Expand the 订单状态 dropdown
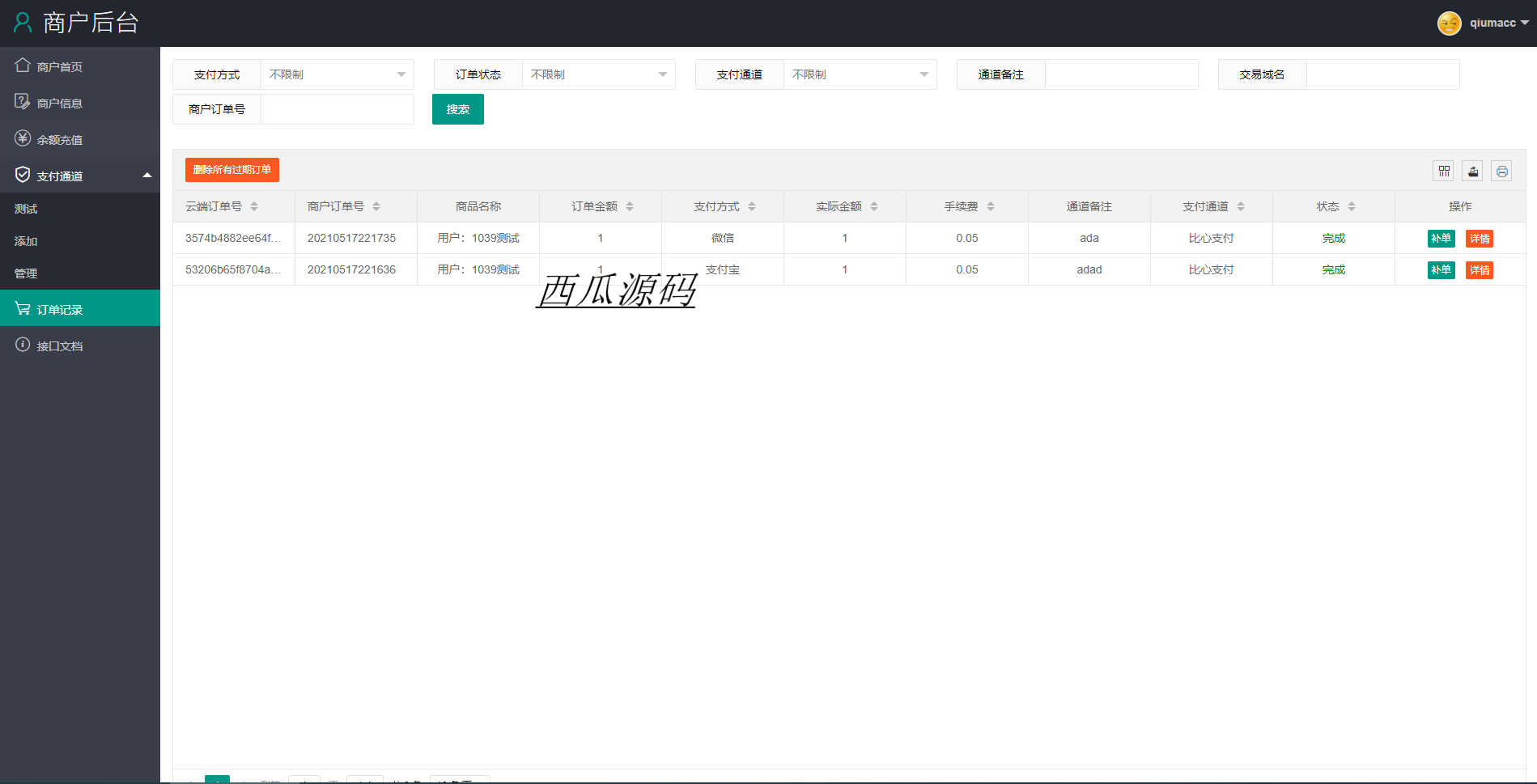 coord(598,74)
